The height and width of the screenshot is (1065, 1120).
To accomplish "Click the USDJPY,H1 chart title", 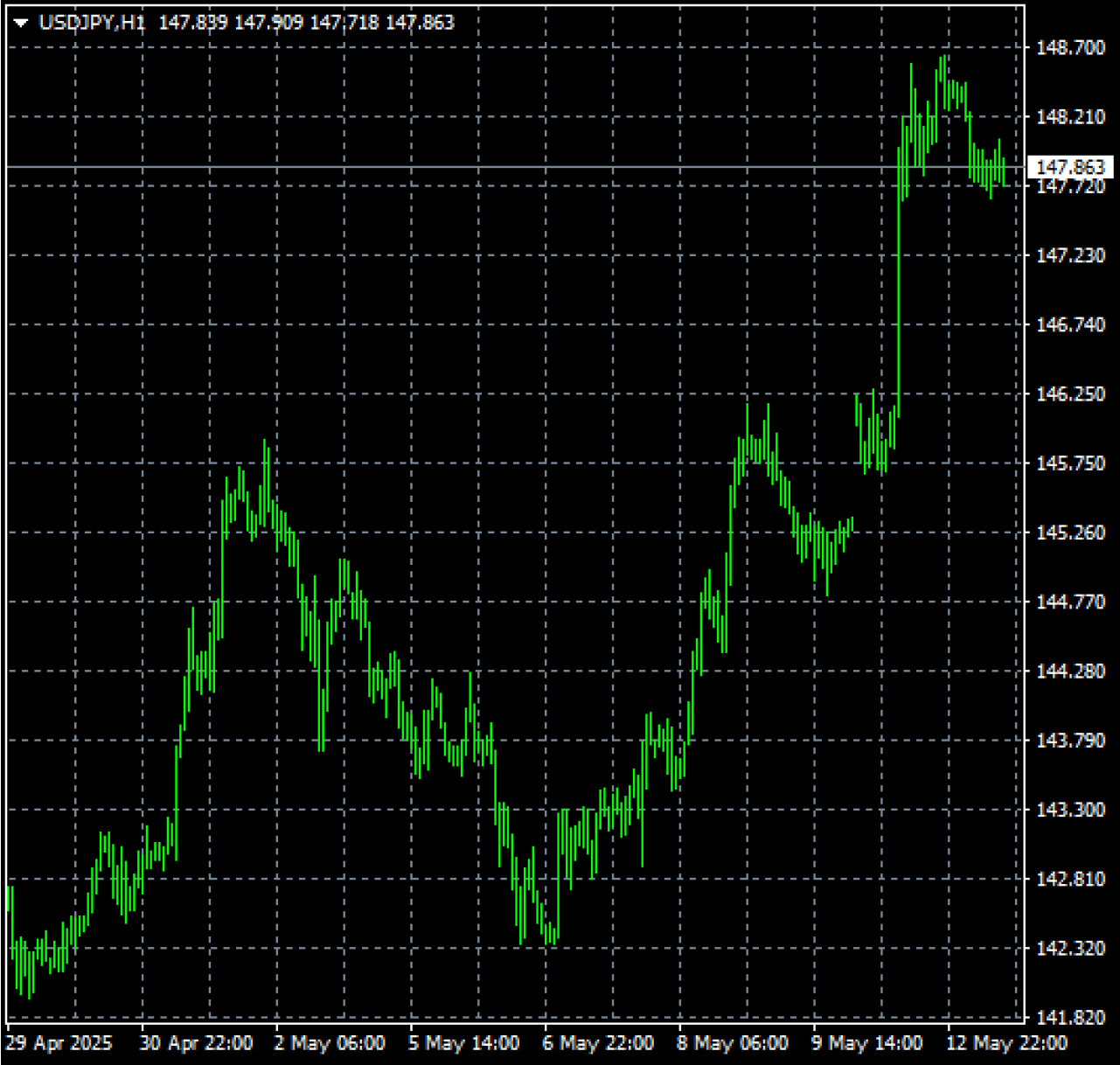I will (92, 23).
